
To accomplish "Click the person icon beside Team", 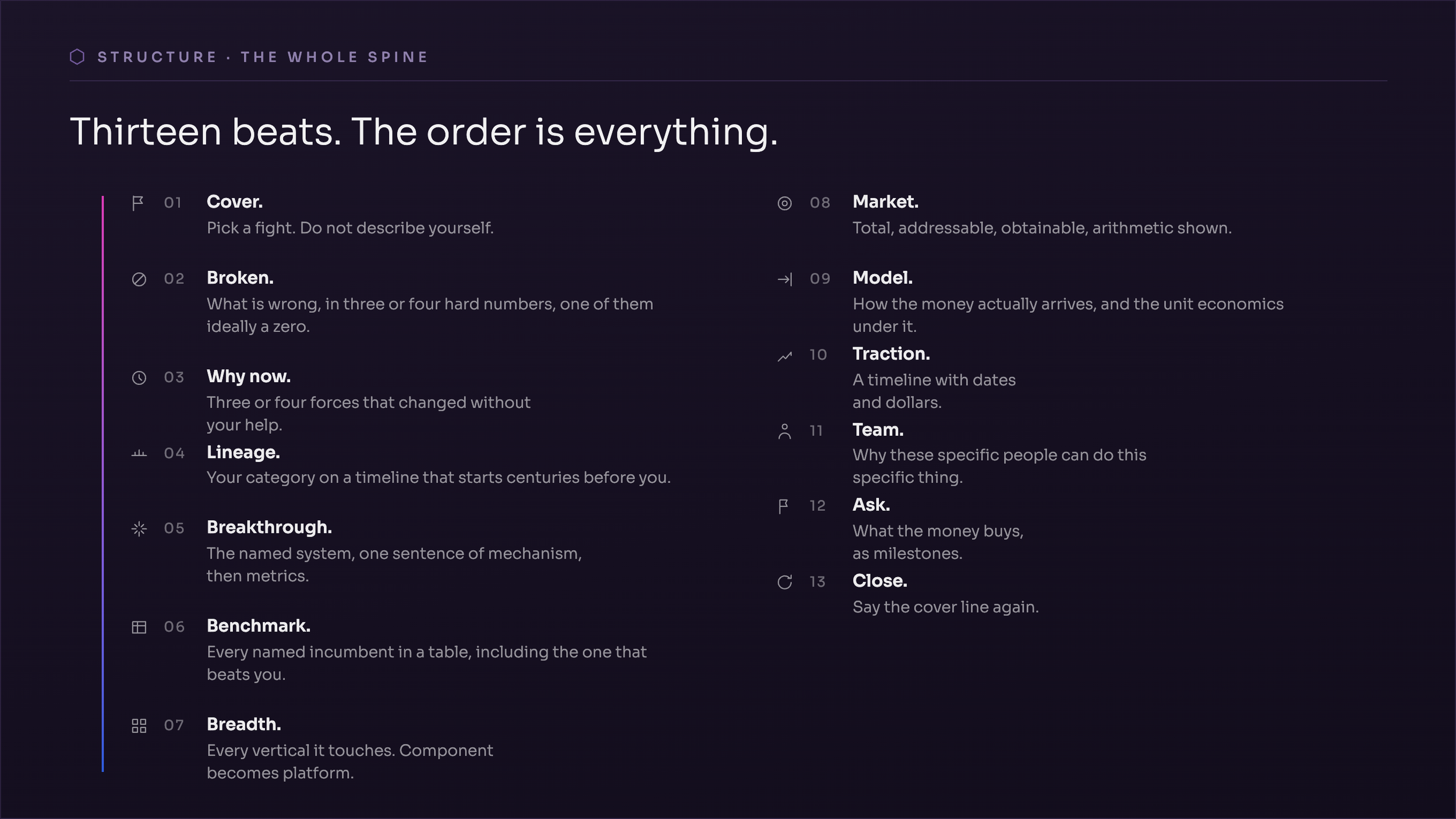I will tap(784, 432).
